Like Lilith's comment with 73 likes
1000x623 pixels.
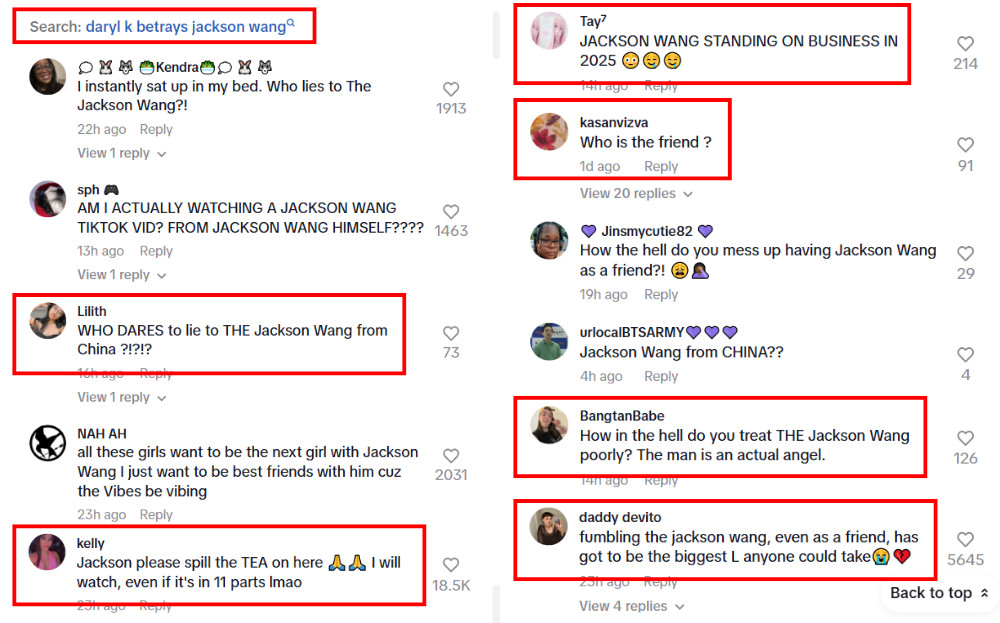pos(451,333)
